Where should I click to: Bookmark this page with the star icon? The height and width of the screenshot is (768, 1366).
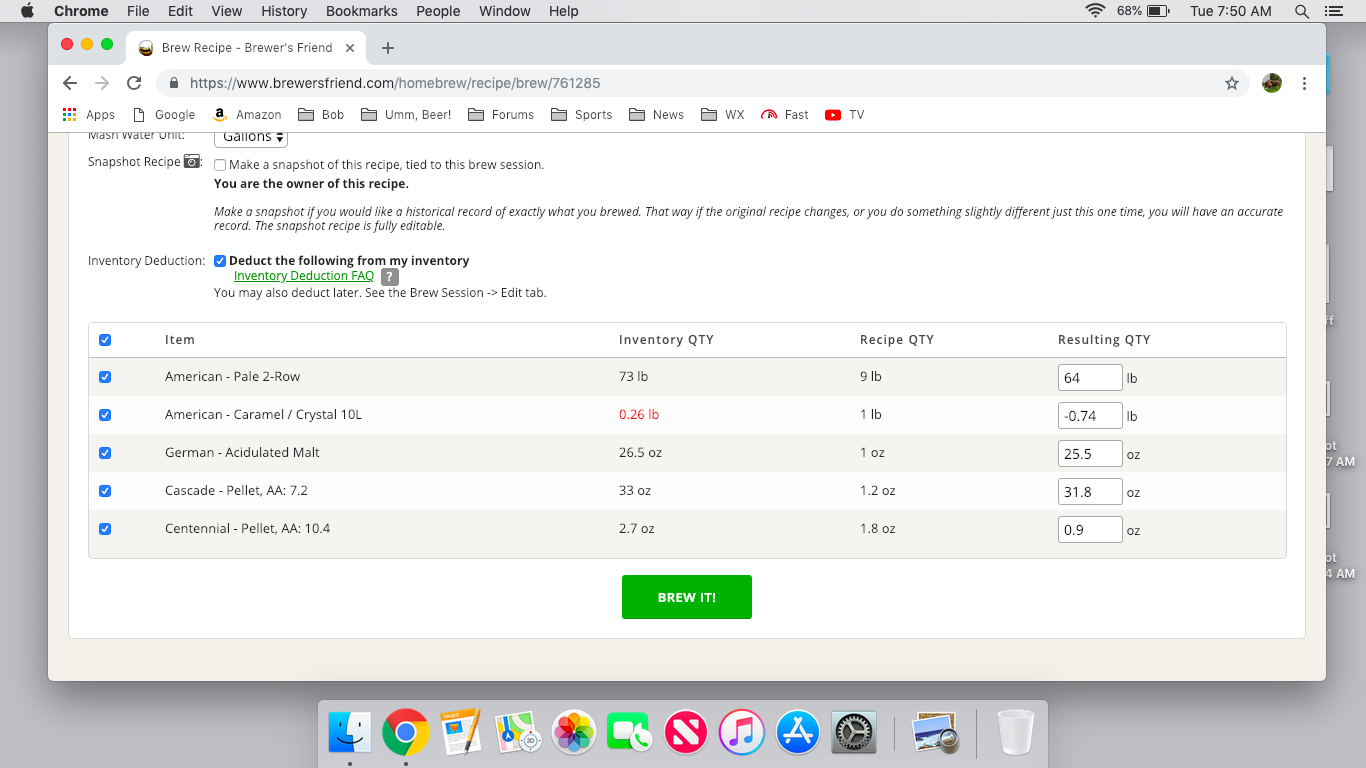1232,83
